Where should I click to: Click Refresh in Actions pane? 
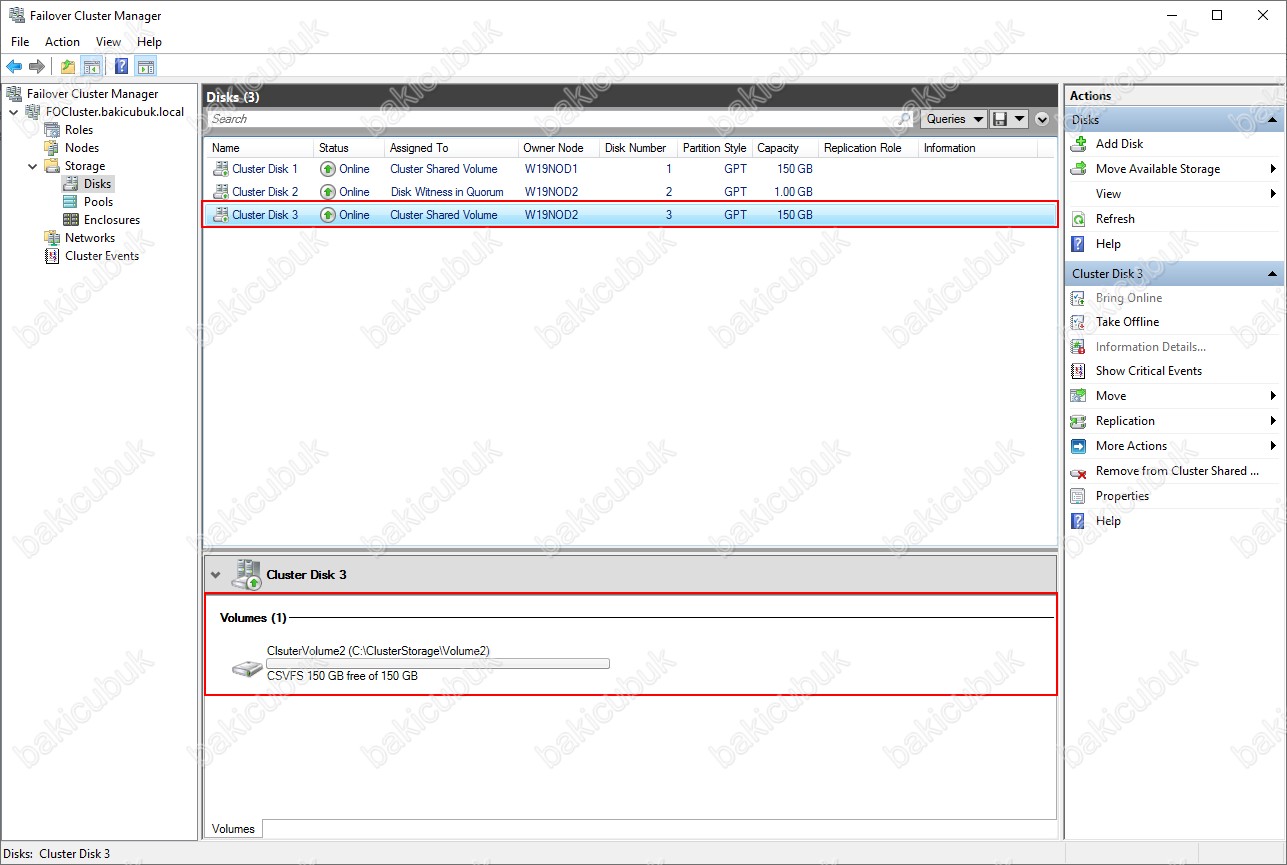coord(1115,219)
